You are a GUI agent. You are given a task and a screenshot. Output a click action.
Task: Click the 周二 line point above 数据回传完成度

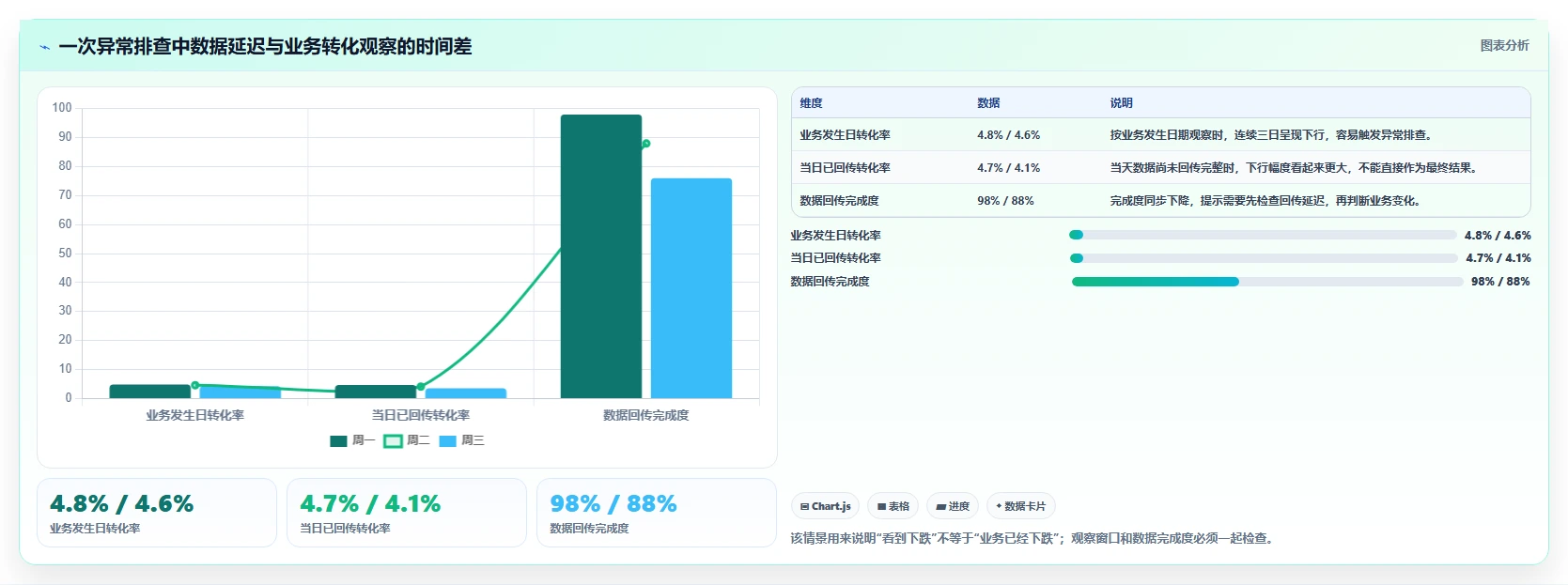[x=646, y=144]
